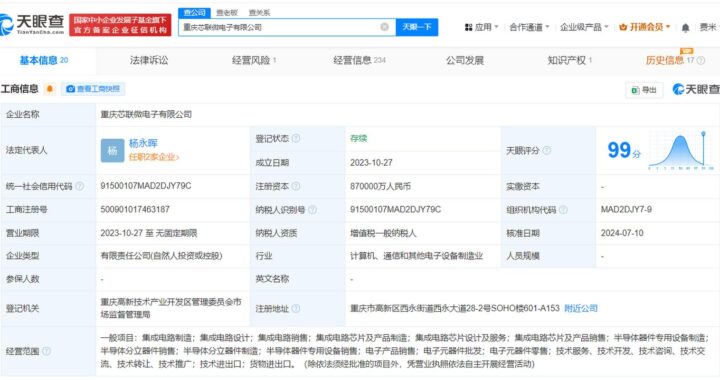The width and height of the screenshot is (720, 380).
Task: Click the 组织机构代码 value MAD2DJY7-9
Action: 626,210
